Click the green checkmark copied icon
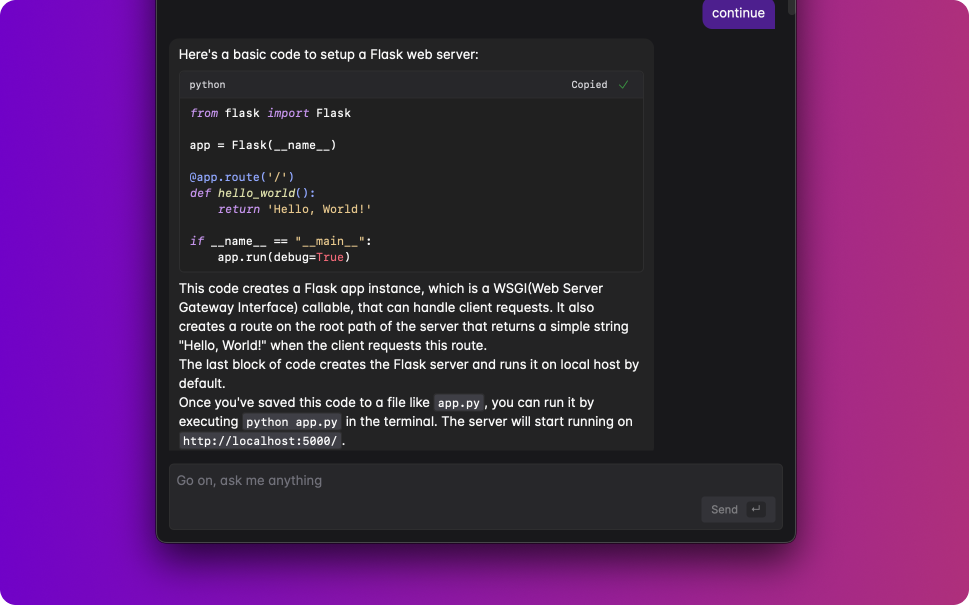The image size is (969, 605). [x=624, y=85]
